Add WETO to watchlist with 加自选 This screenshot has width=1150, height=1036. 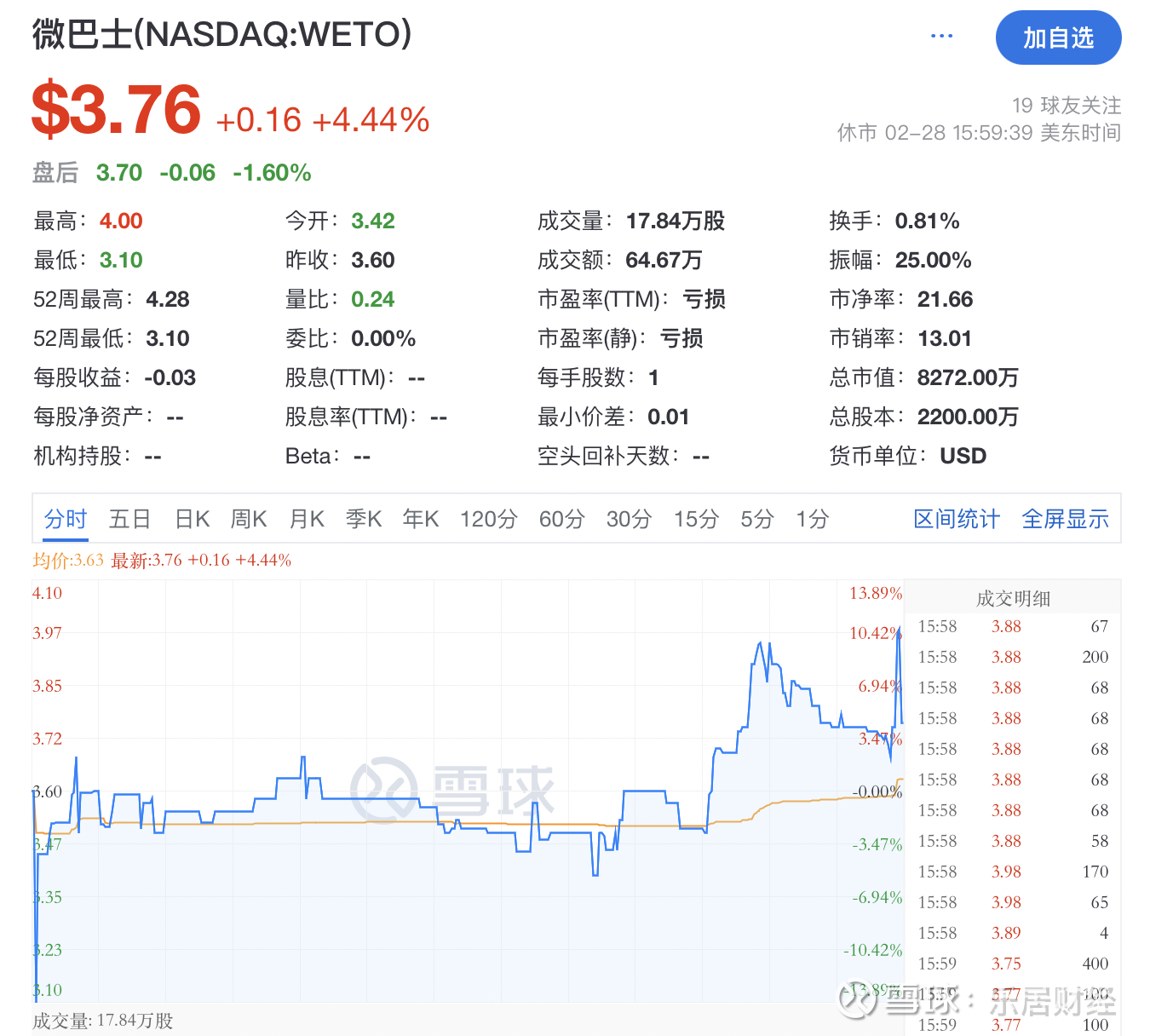pyautogui.click(x=1058, y=37)
